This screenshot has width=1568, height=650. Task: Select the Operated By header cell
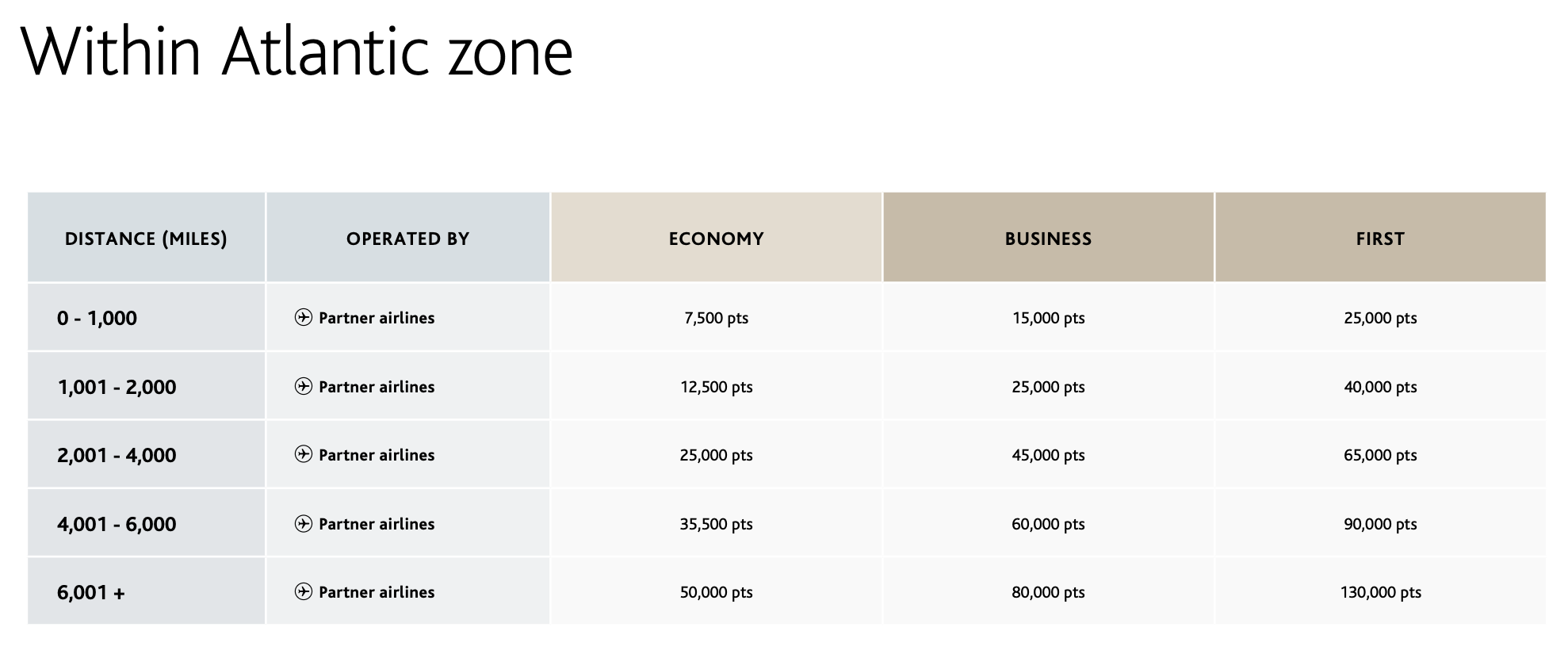coord(407,239)
